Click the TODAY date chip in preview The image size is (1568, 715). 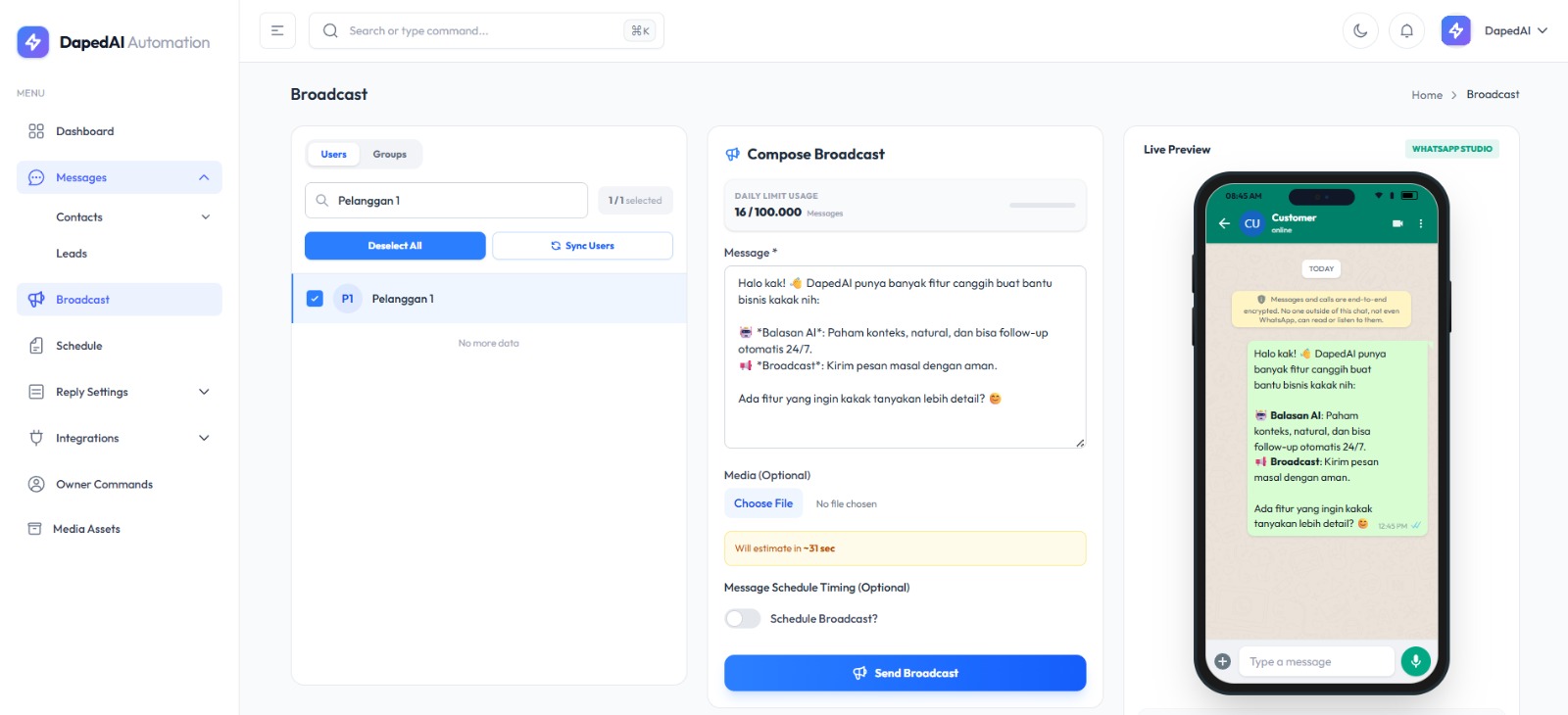(1321, 268)
